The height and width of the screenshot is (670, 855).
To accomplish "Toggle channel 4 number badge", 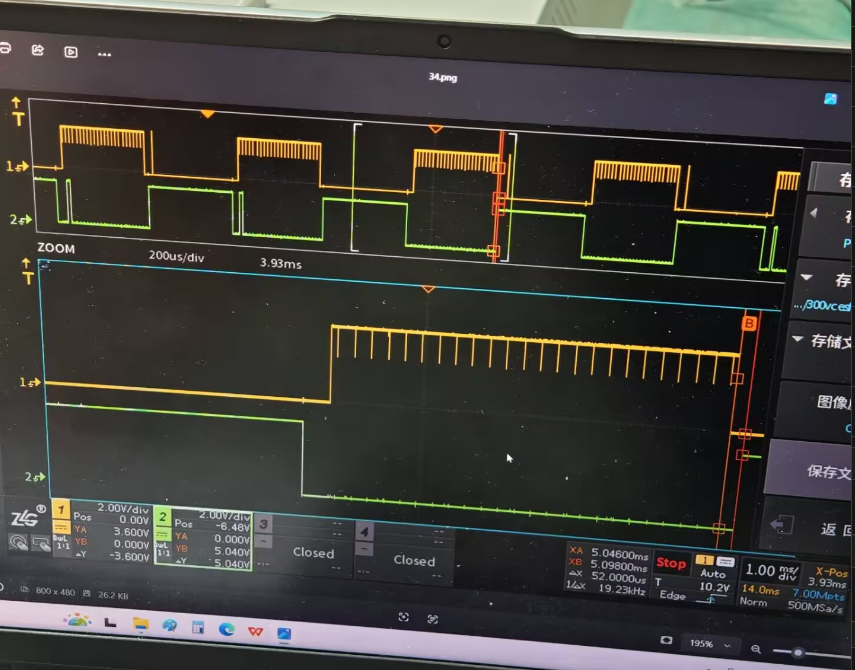I will point(364,532).
